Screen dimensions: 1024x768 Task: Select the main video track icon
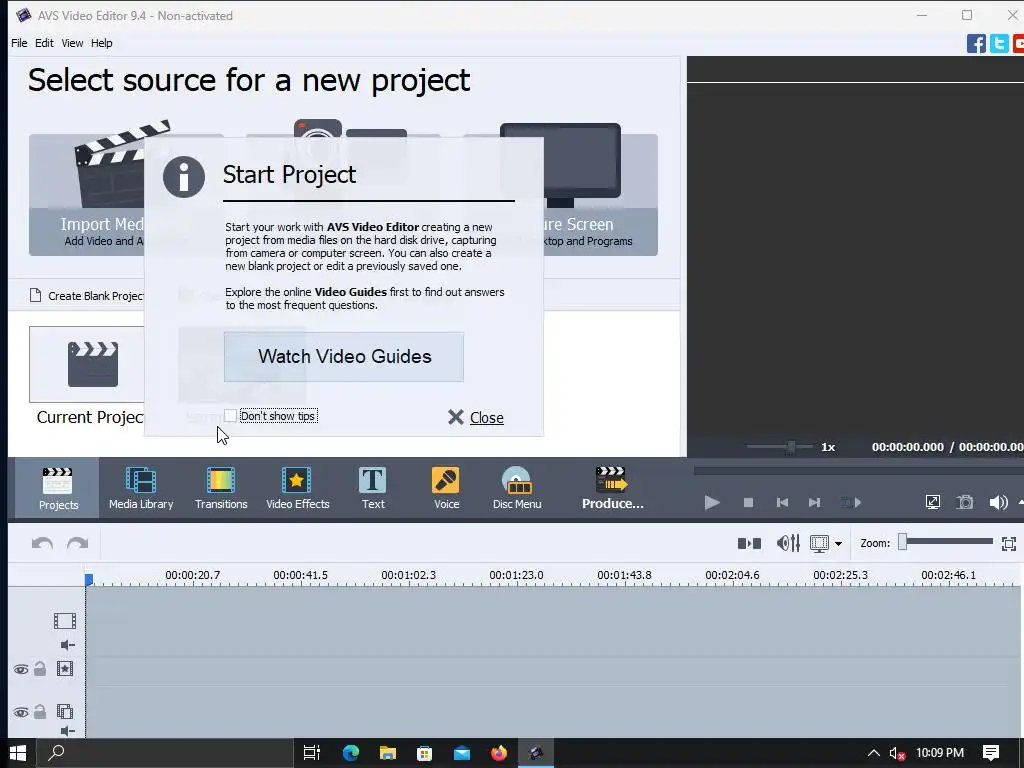click(65, 620)
